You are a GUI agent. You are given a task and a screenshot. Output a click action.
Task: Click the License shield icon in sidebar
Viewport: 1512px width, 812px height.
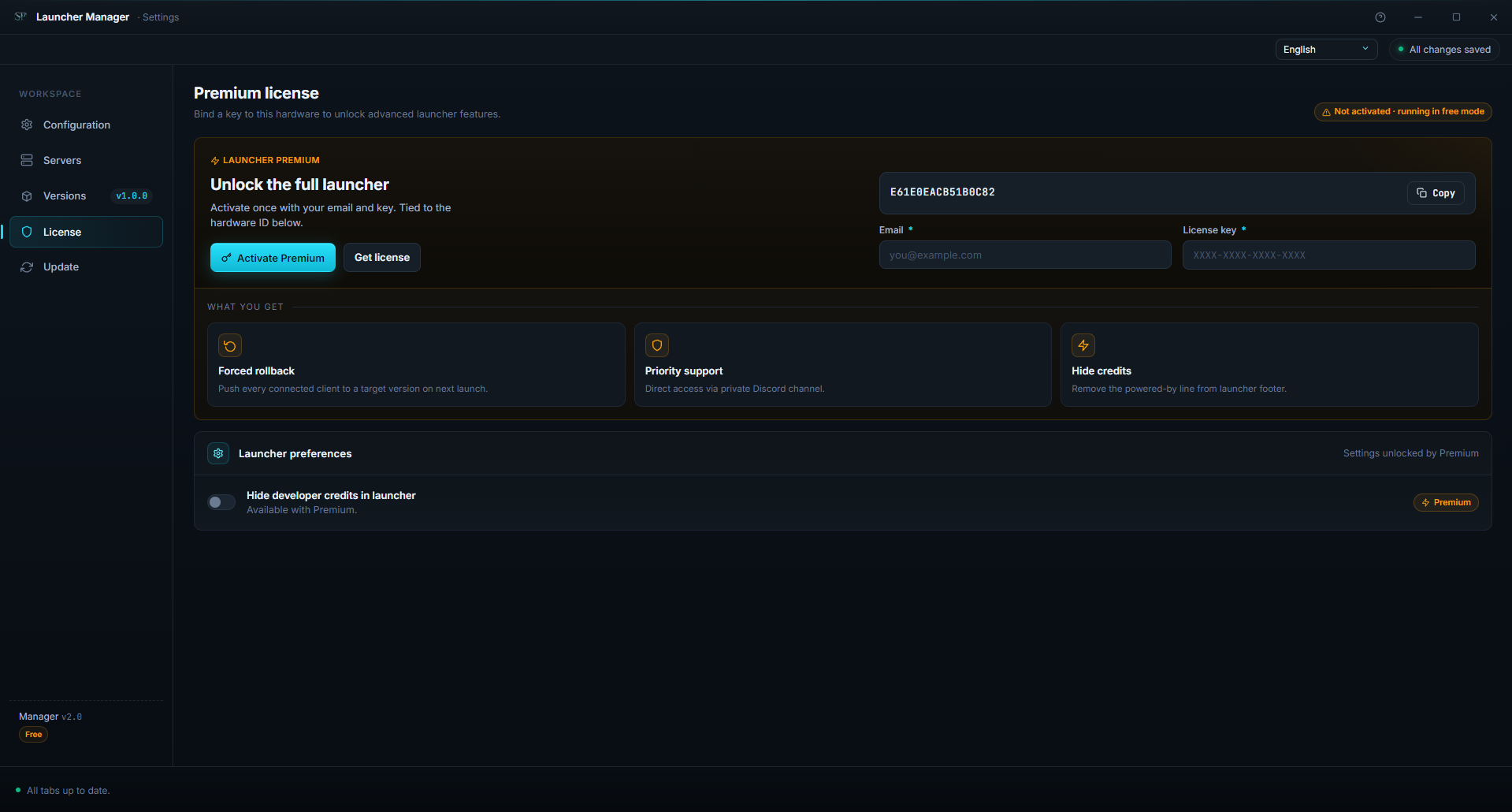click(x=27, y=232)
